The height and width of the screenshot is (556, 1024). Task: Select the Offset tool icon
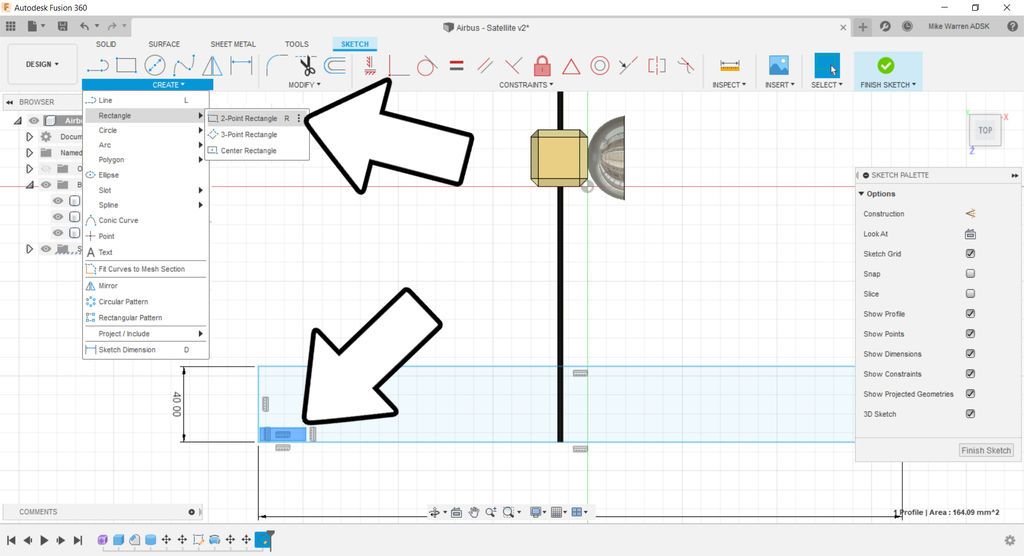coord(334,65)
